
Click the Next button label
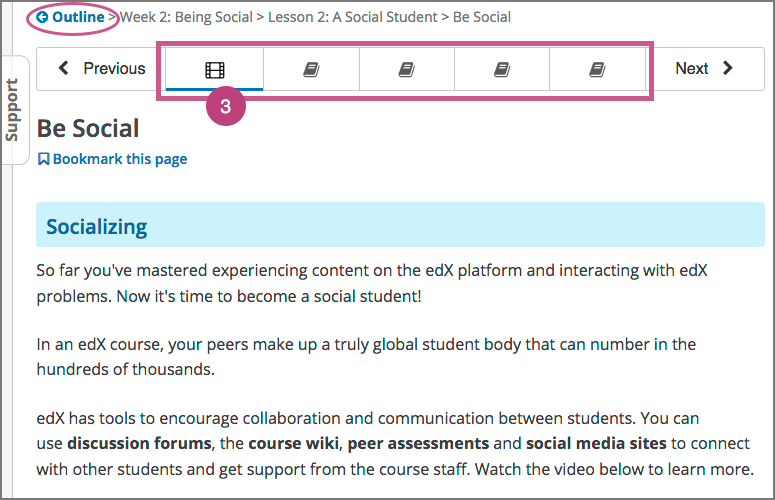(691, 69)
